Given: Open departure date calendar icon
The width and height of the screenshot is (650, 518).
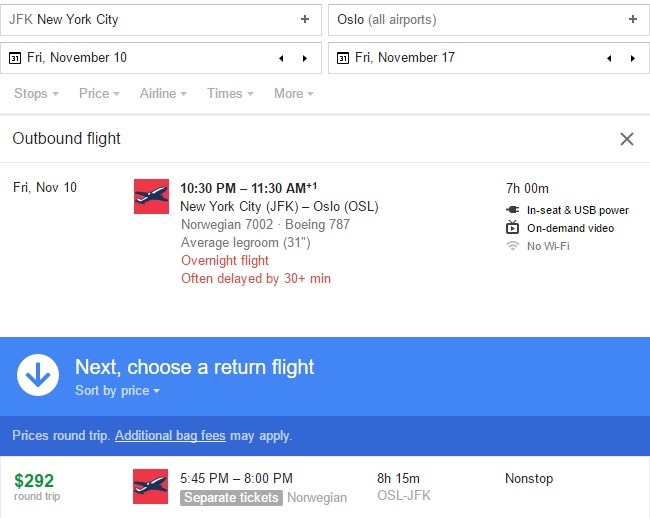Looking at the screenshot, I should pos(15,58).
